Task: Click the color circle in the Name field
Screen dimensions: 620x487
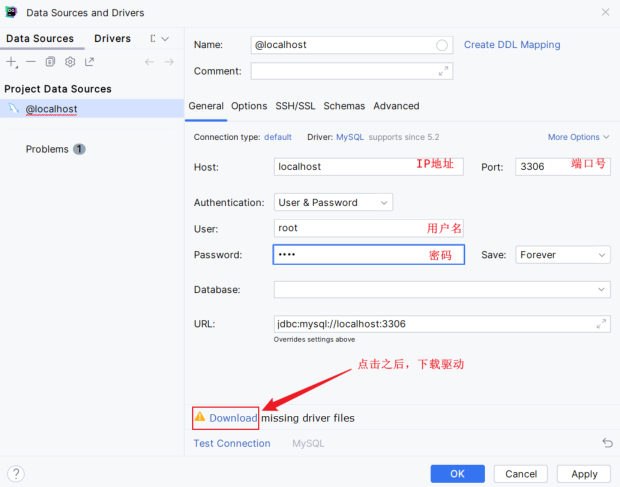Action: click(442, 45)
